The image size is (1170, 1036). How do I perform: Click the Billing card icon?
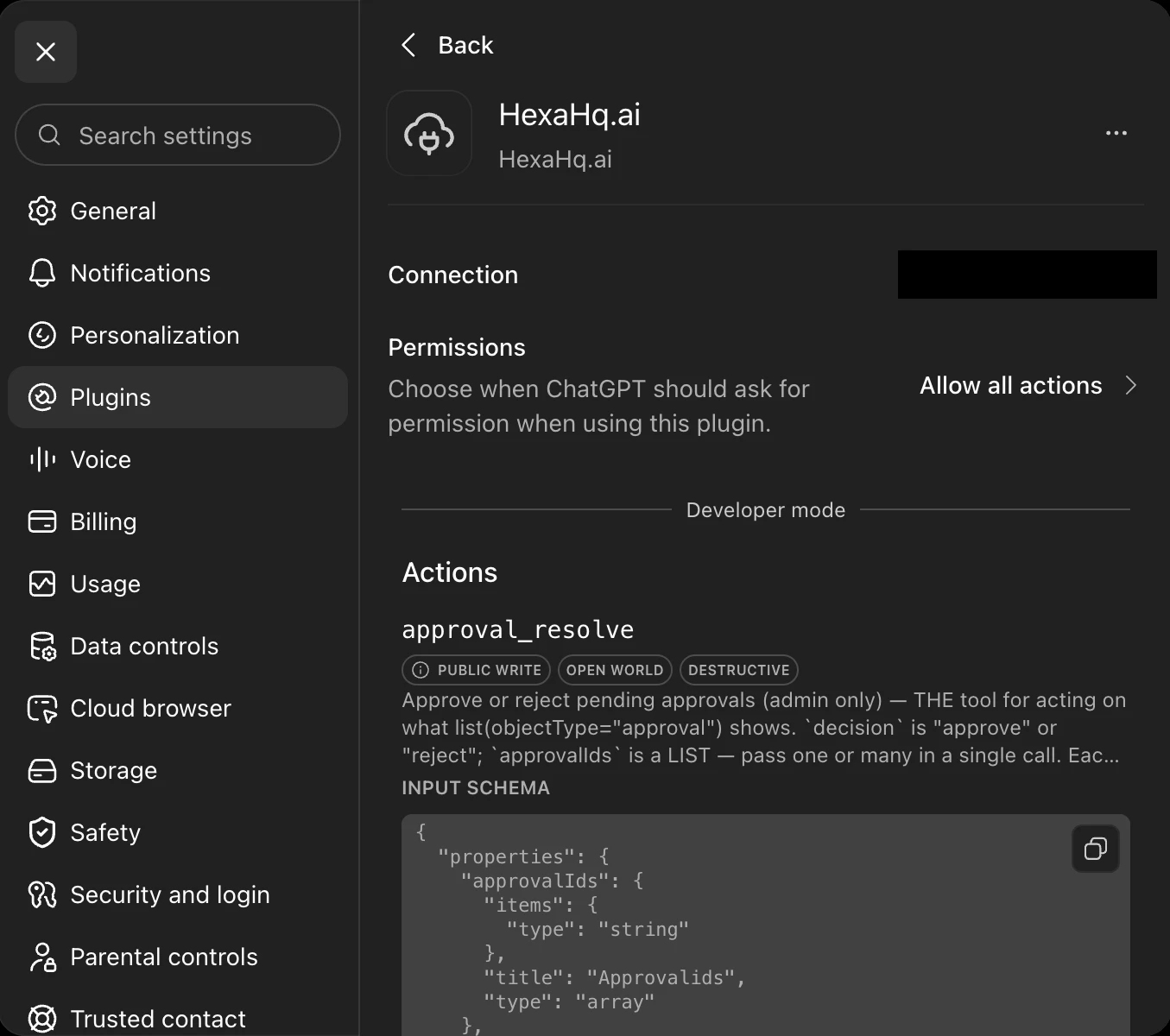[x=42, y=521]
